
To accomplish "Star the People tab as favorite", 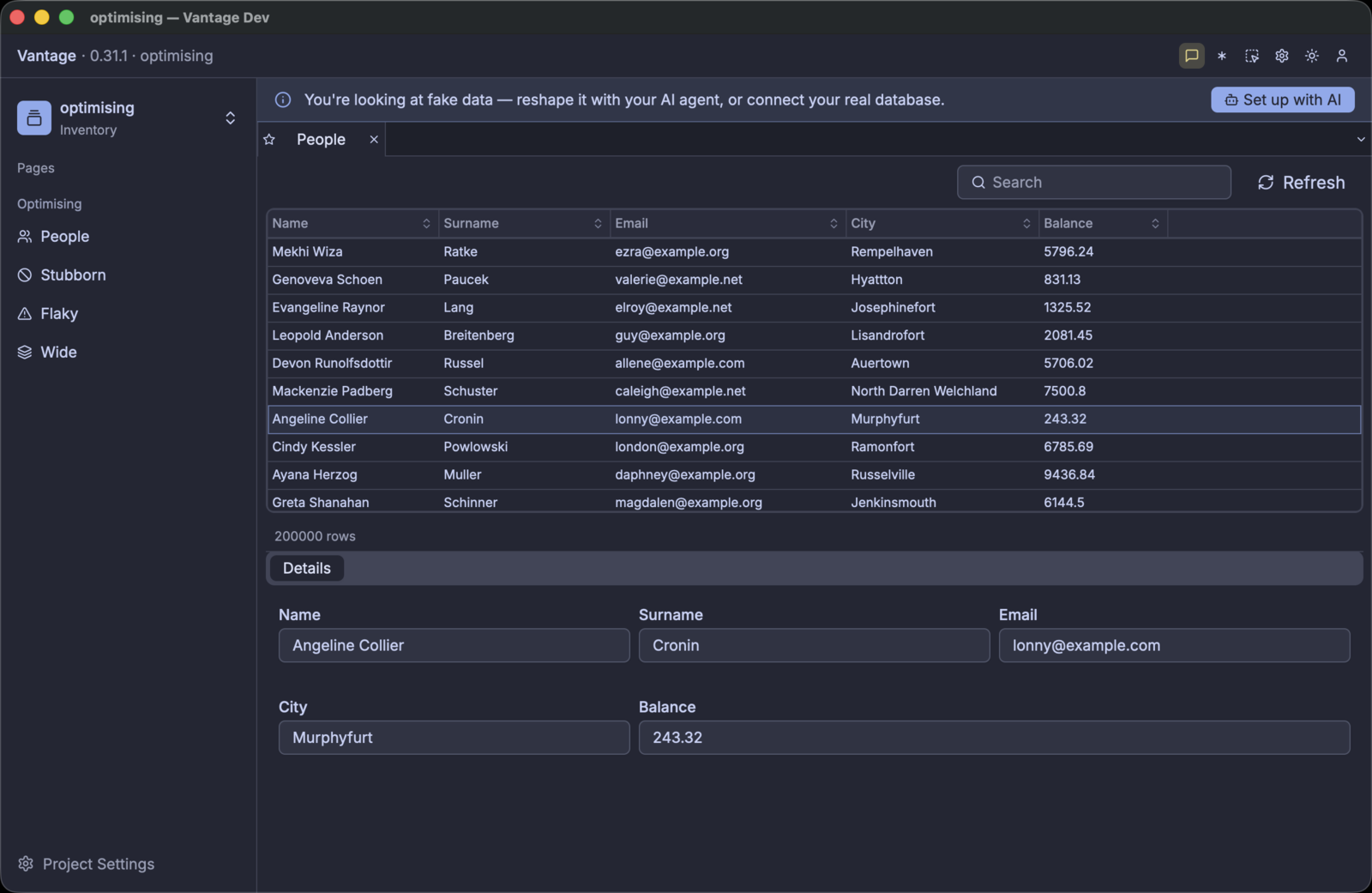I will pyautogui.click(x=269, y=139).
